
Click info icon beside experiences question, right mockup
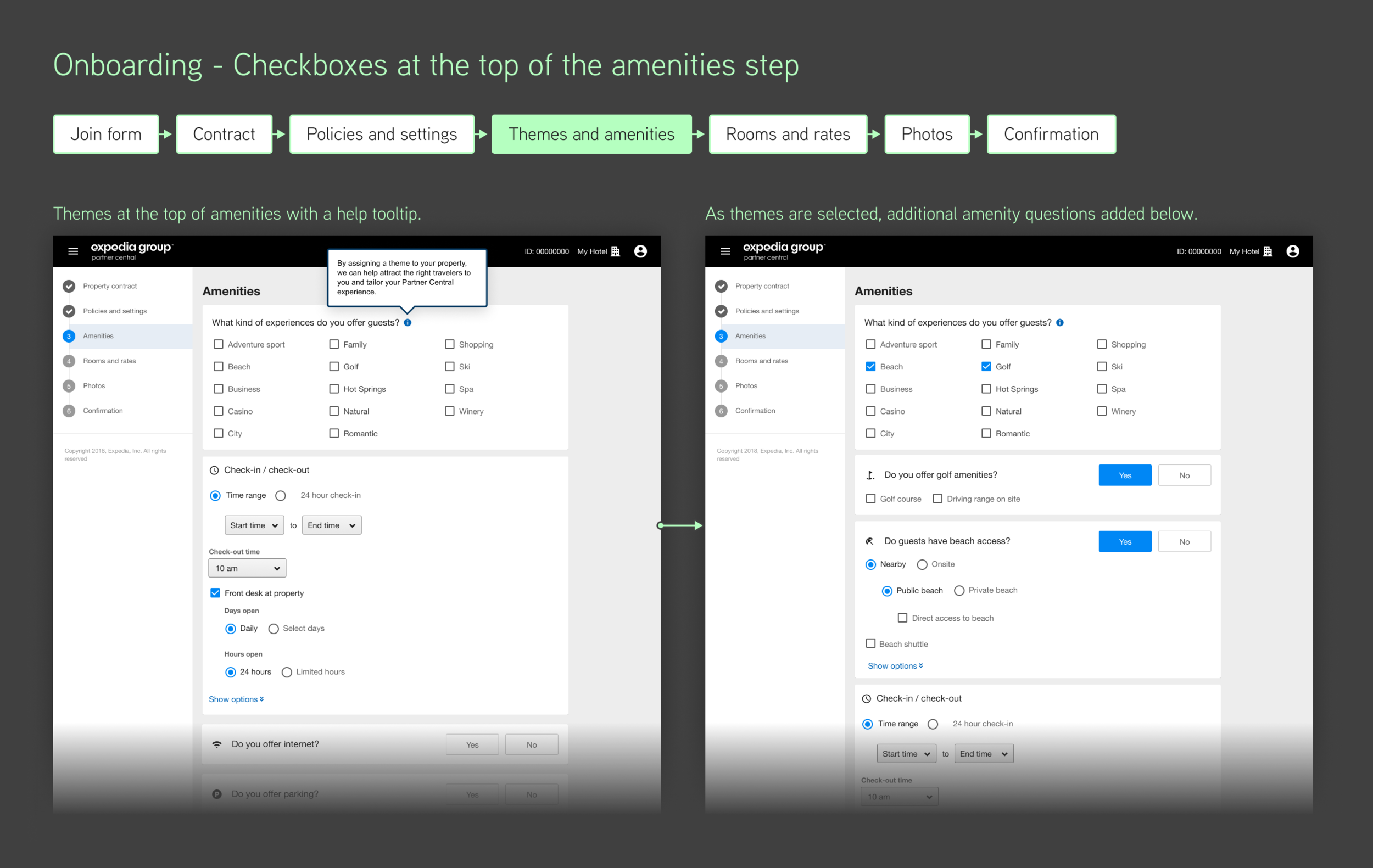[1059, 323]
